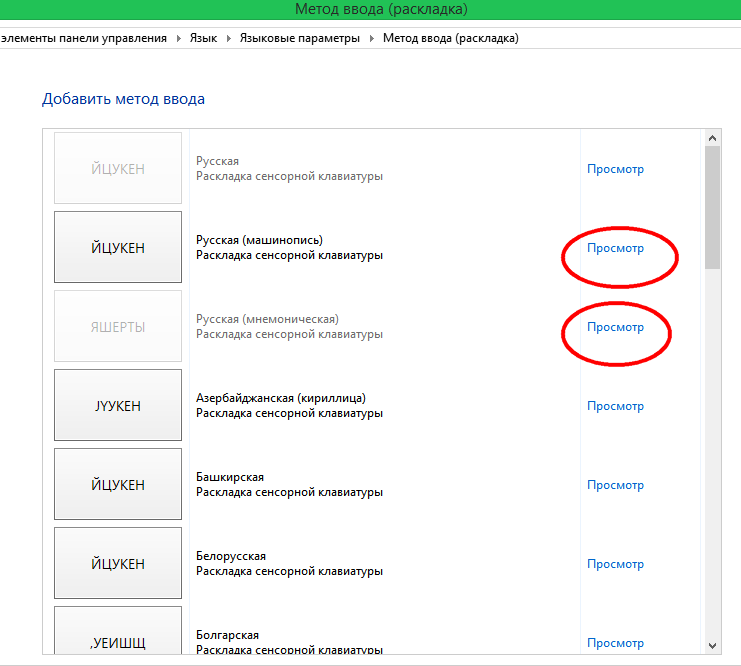This screenshot has width=741, height=666.
Task: Preview the Болгарская keyboard layout
Action: [x=615, y=643]
